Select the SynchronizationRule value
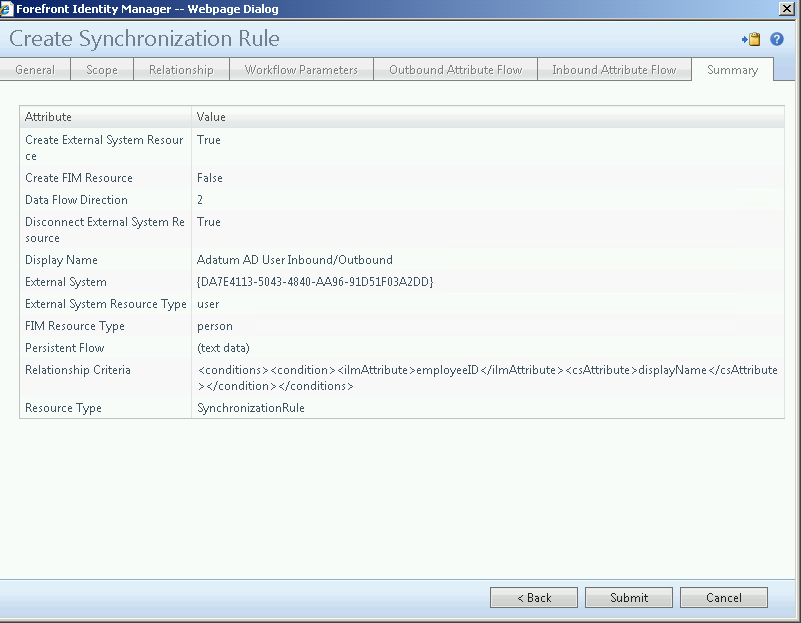 pyautogui.click(x=251, y=408)
